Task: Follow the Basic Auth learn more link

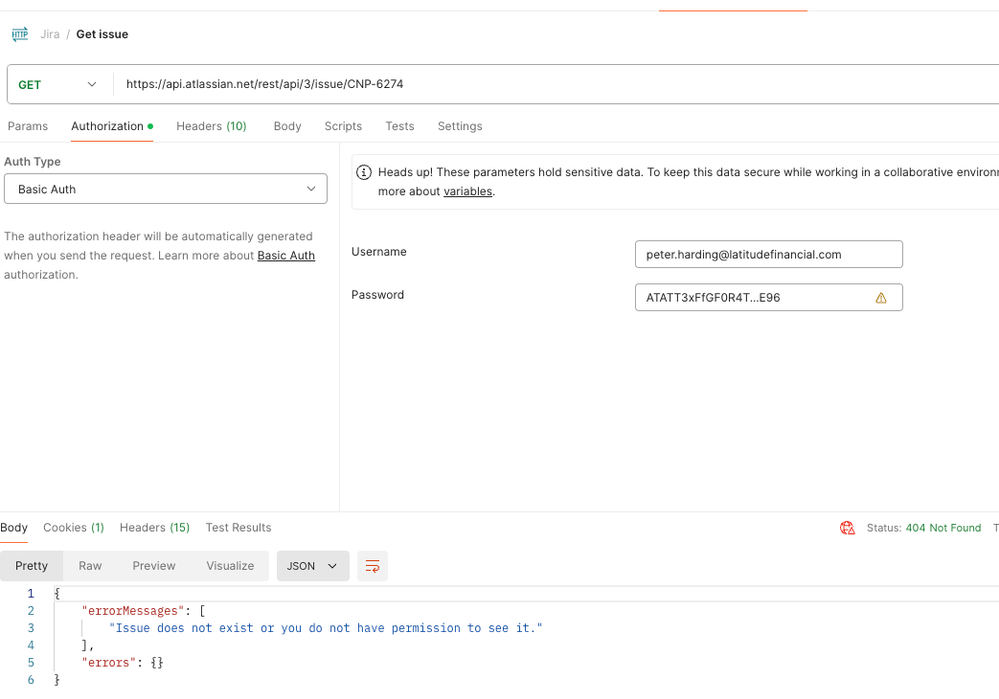Action: tap(286, 256)
